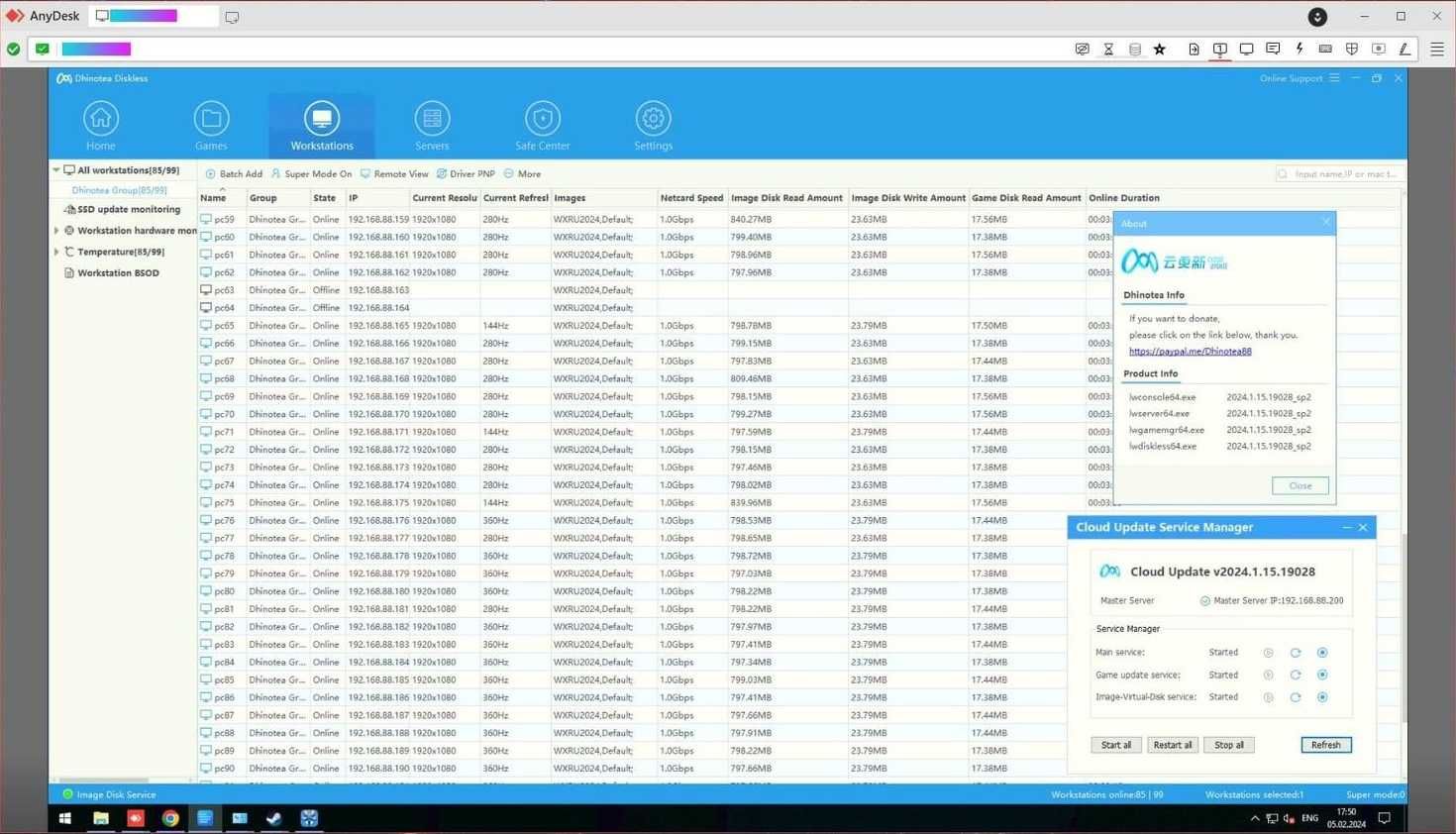The image size is (1456, 834).
Task: Select Dhinotea Group in tree
Action: tap(119, 190)
